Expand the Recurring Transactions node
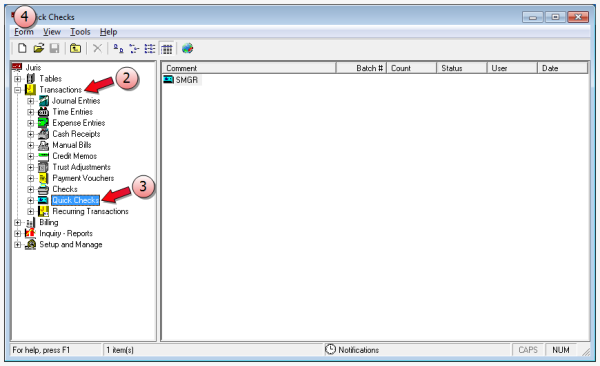Viewport: 600px width, 366px height. (31, 212)
